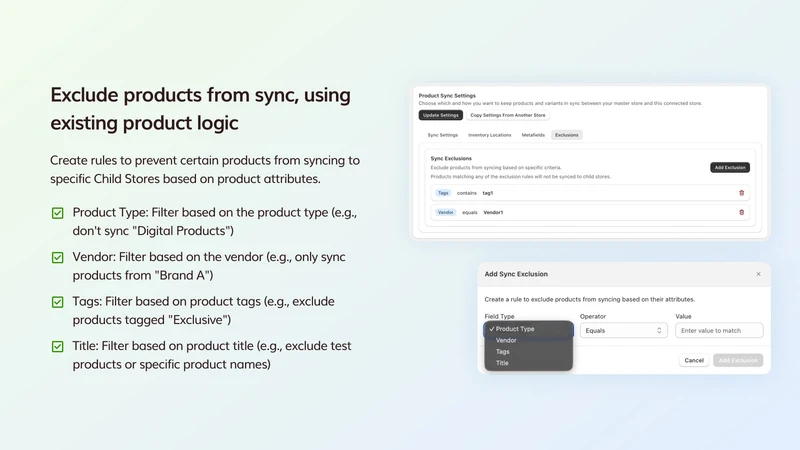Click the Tags badge in exclusion row
The height and width of the screenshot is (450, 800).
pos(443,193)
